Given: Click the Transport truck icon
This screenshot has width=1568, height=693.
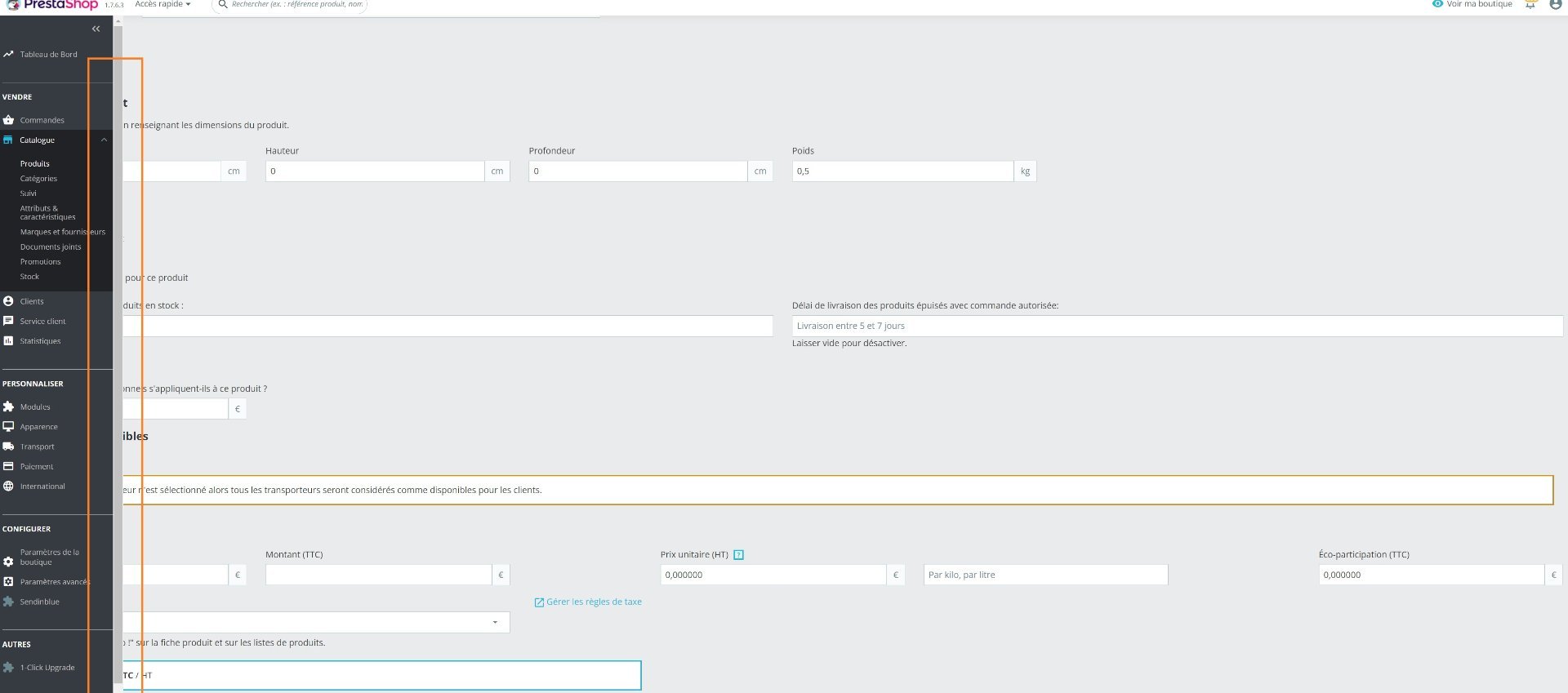Looking at the screenshot, I should (8, 446).
